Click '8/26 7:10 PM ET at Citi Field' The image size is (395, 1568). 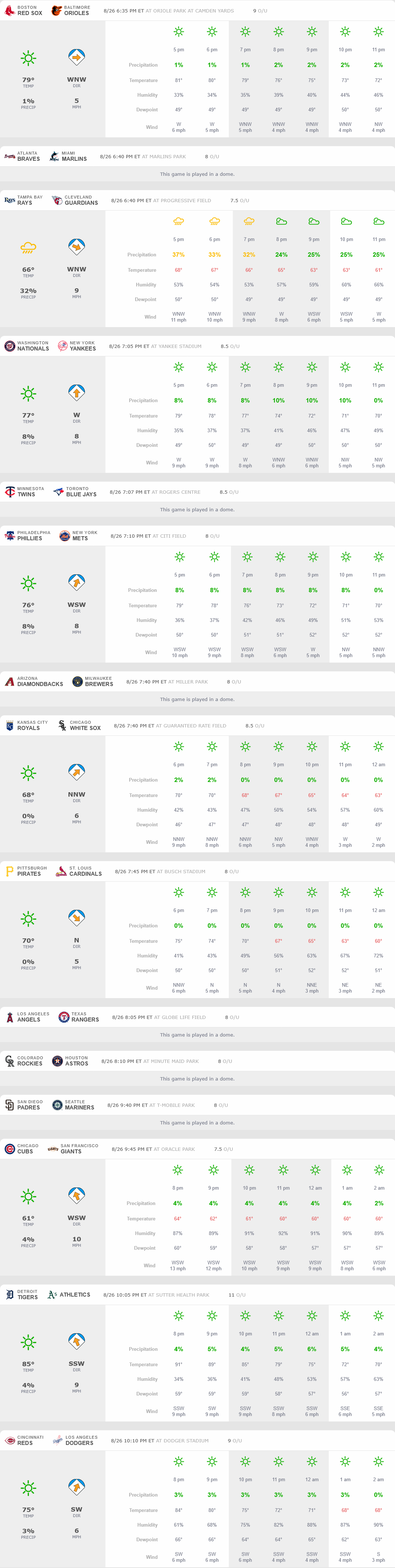click(x=149, y=536)
